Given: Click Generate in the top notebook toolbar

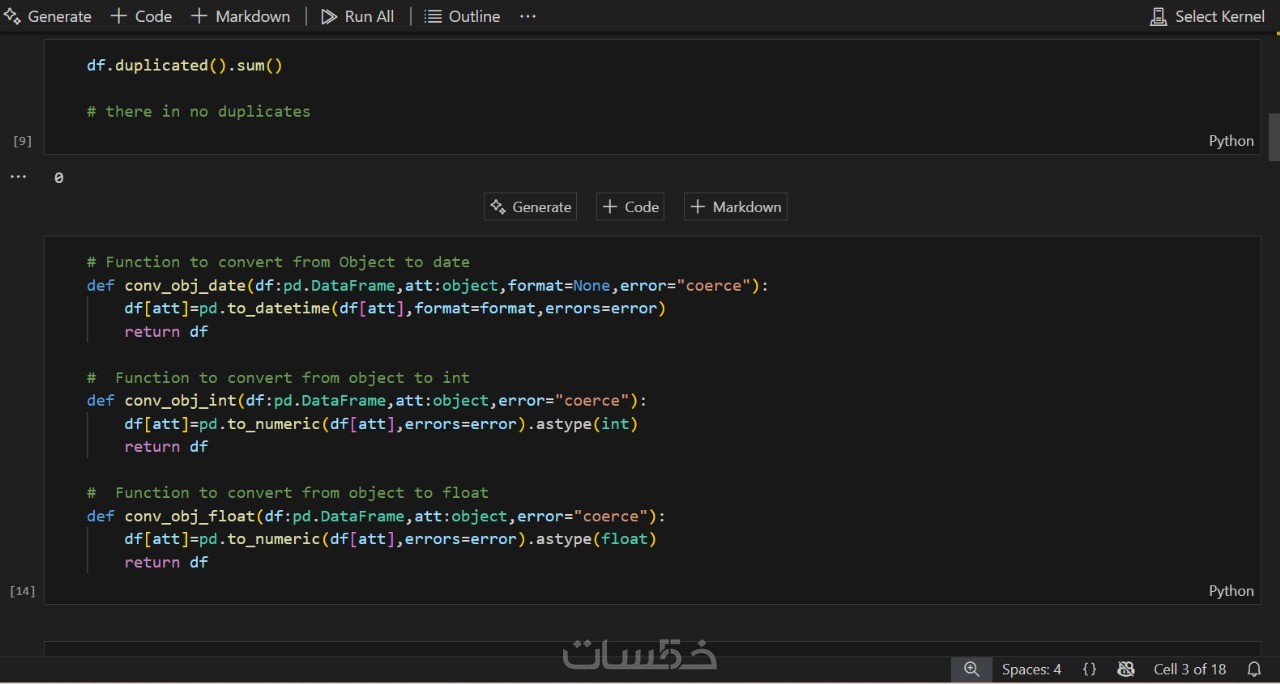Looking at the screenshot, I should [x=47, y=16].
